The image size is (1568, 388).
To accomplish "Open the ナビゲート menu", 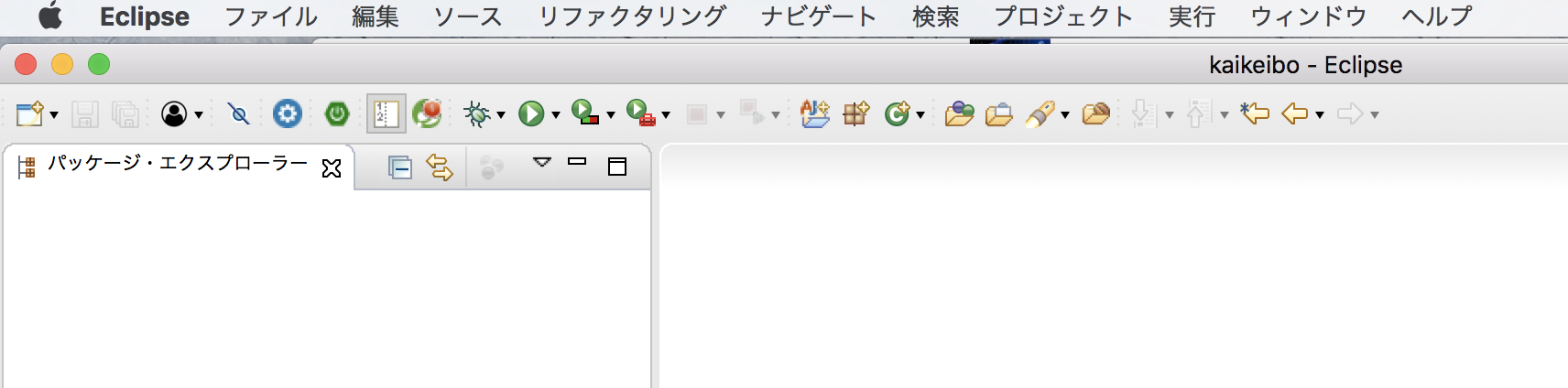I will [819, 16].
